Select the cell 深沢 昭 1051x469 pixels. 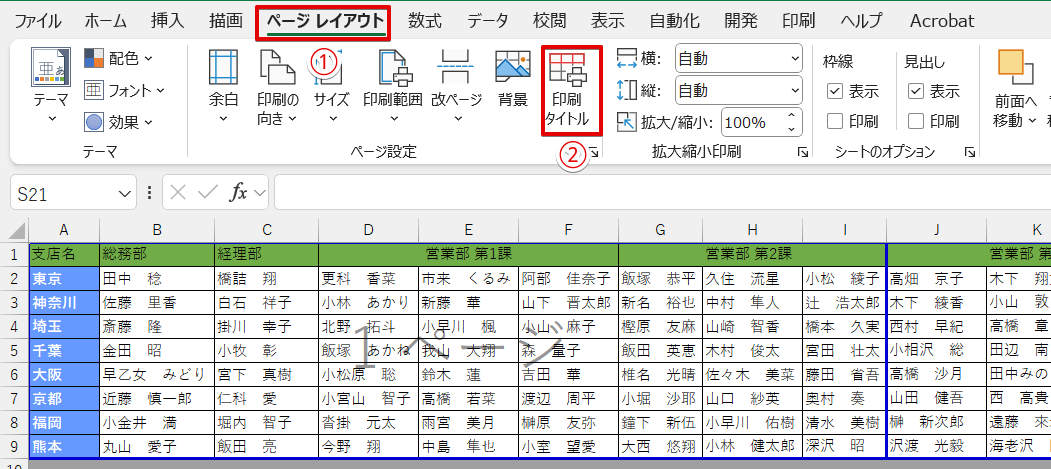pos(845,446)
